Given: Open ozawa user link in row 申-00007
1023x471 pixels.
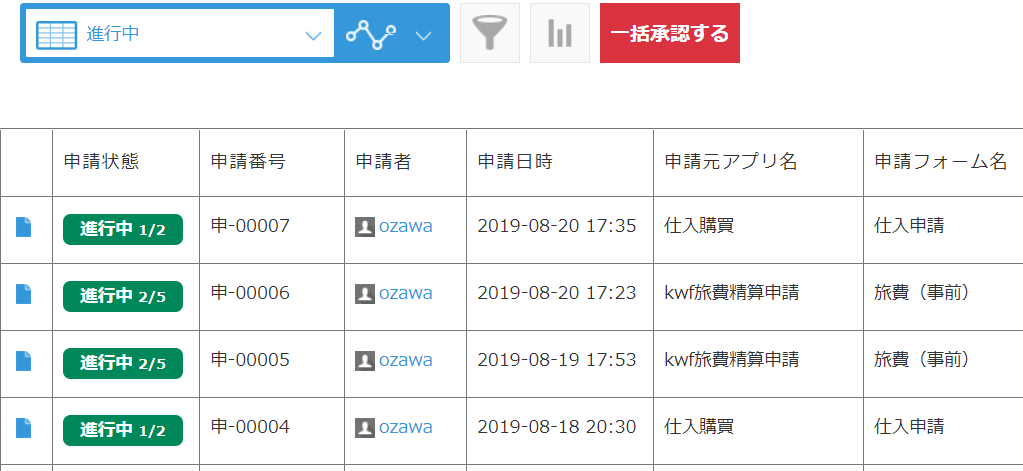Looking at the screenshot, I should (405, 226).
